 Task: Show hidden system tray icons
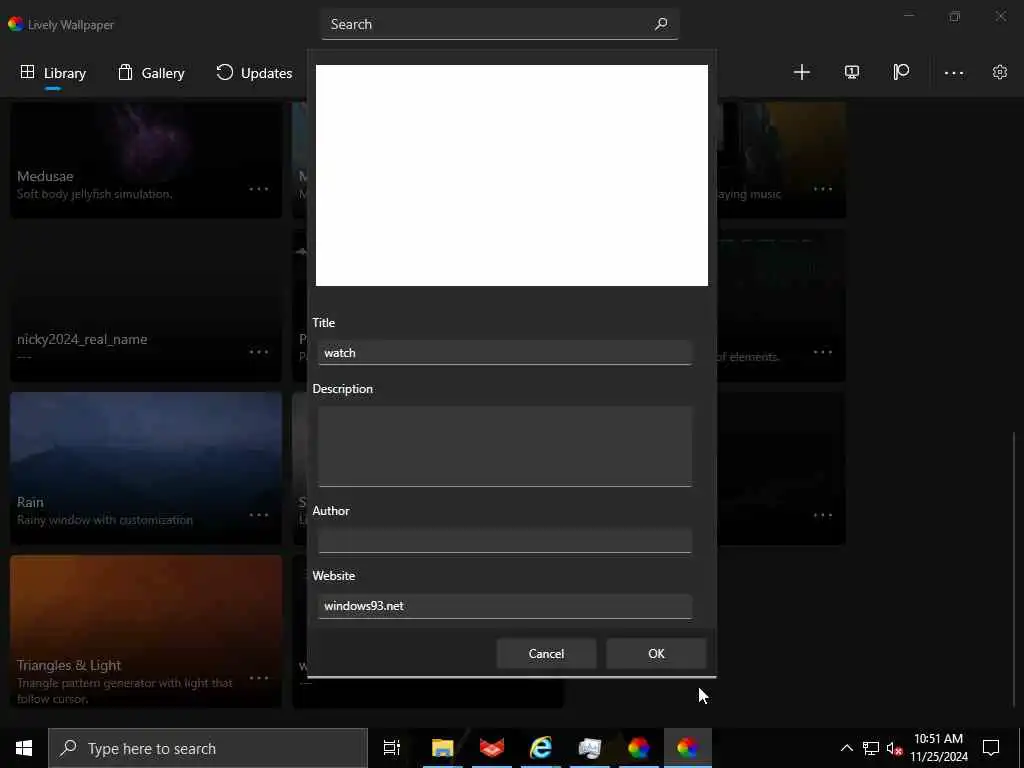point(846,748)
